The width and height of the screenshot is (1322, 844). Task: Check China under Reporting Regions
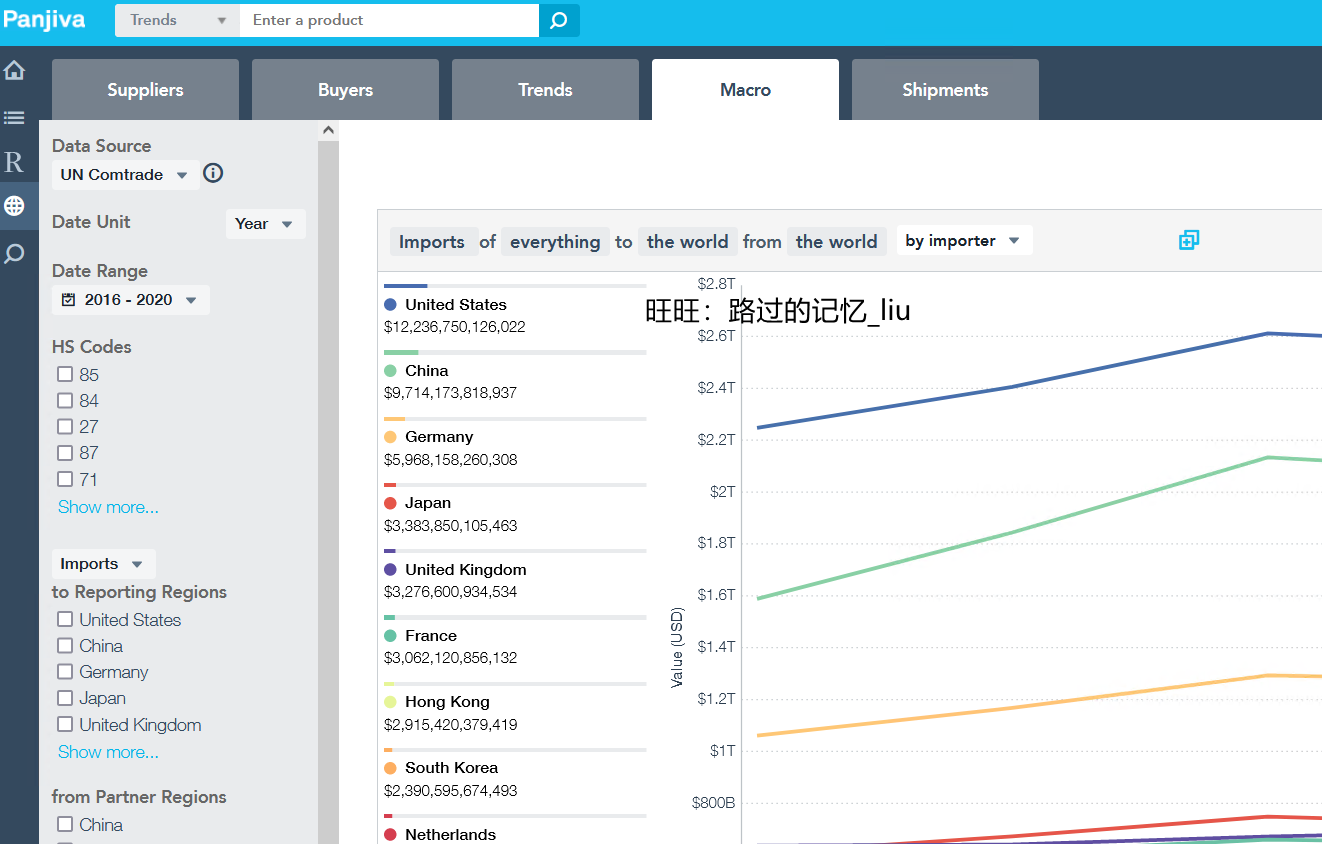point(65,645)
